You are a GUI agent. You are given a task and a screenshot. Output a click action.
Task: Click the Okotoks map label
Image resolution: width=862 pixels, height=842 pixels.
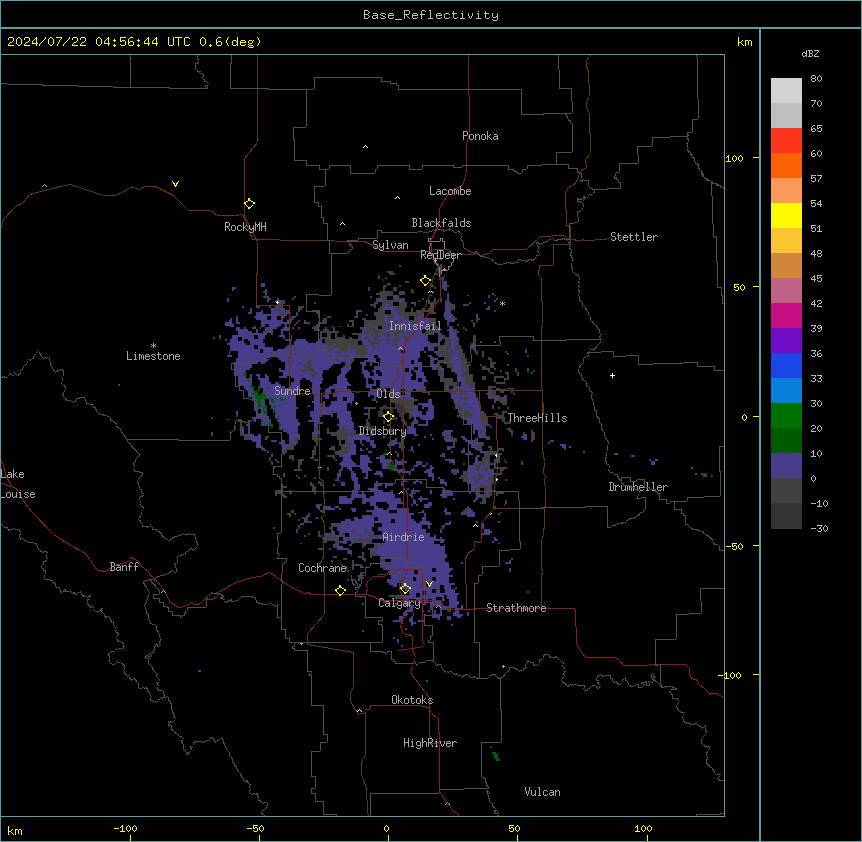pos(412,700)
